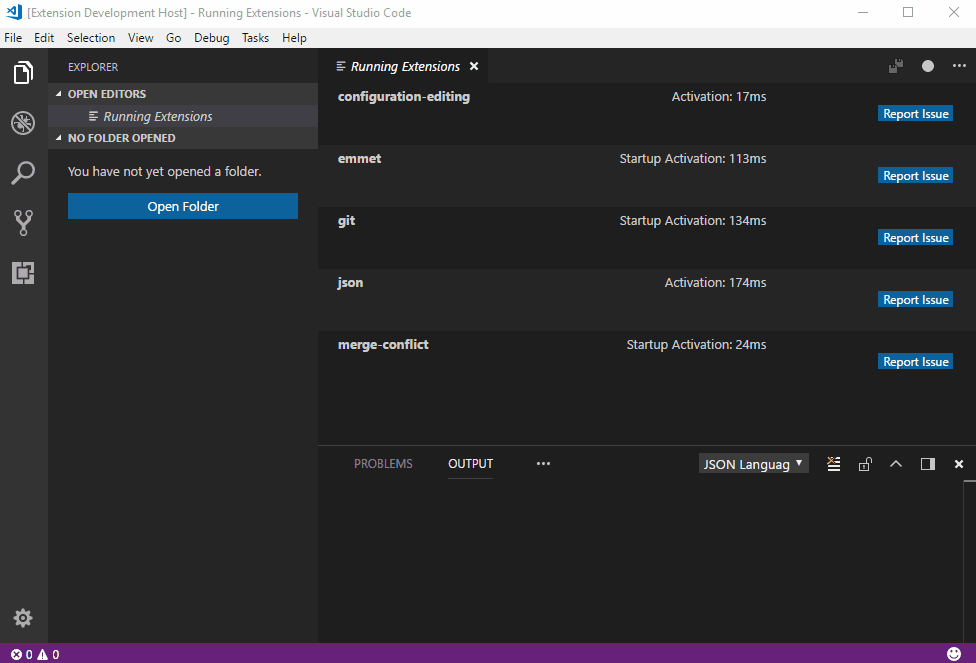Switch to the Problems tab
976x663 pixels.
(383, 463)
